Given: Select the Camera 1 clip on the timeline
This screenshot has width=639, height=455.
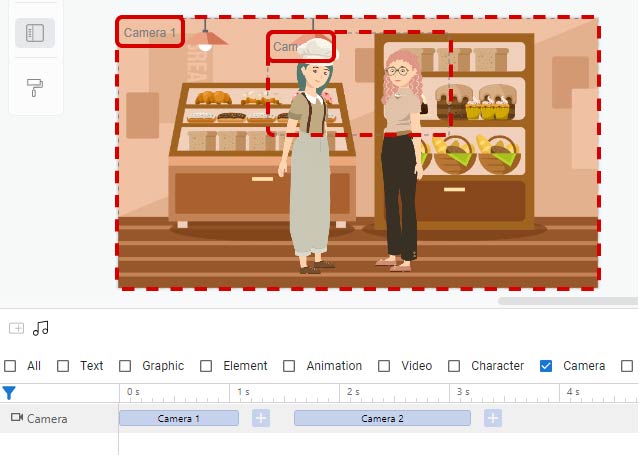Looking at the screenshot, I should point(178,418).
